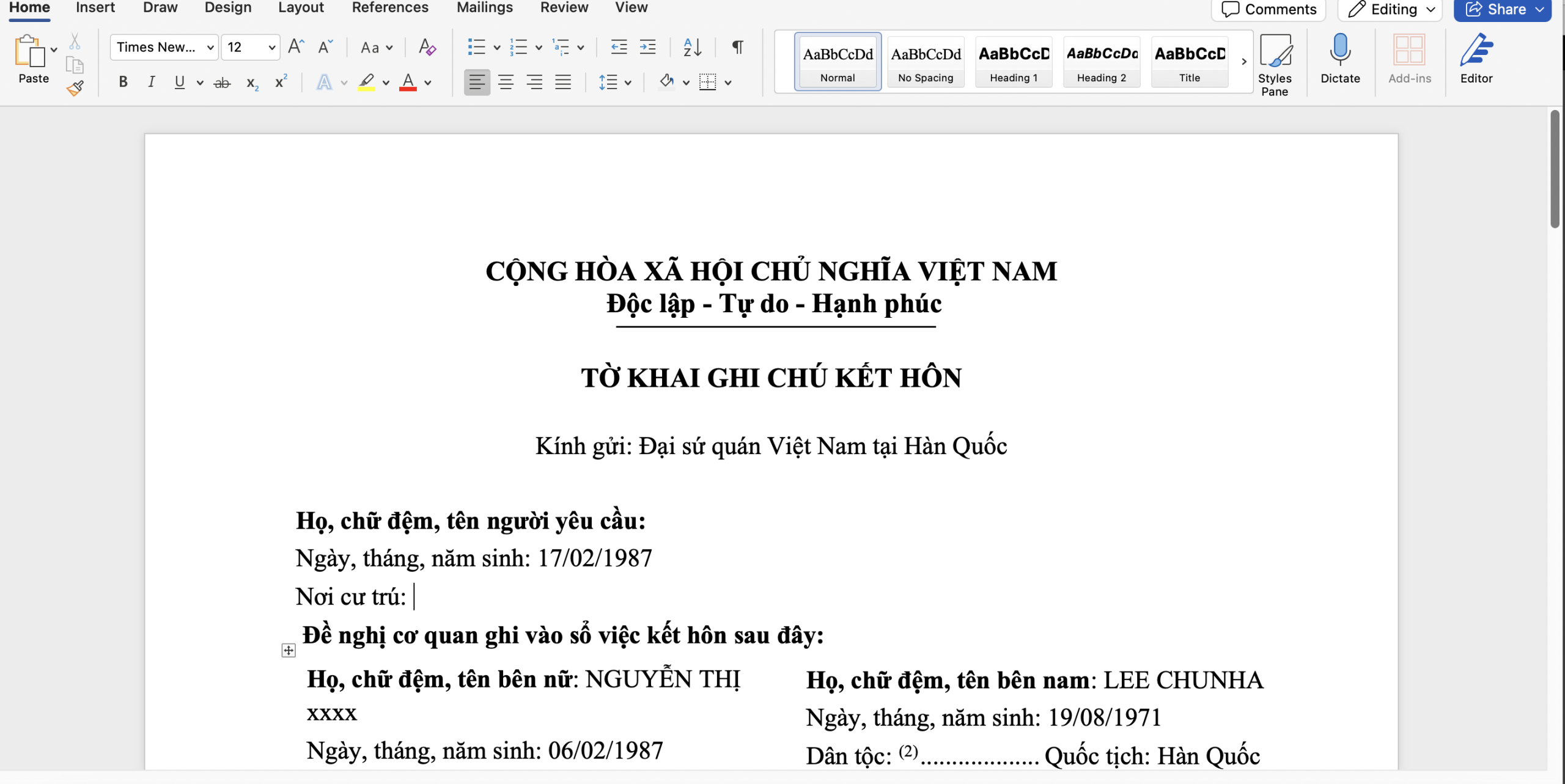Start Dictate microphone
Screen dimensions: 1565x784
pos(1340,59)
